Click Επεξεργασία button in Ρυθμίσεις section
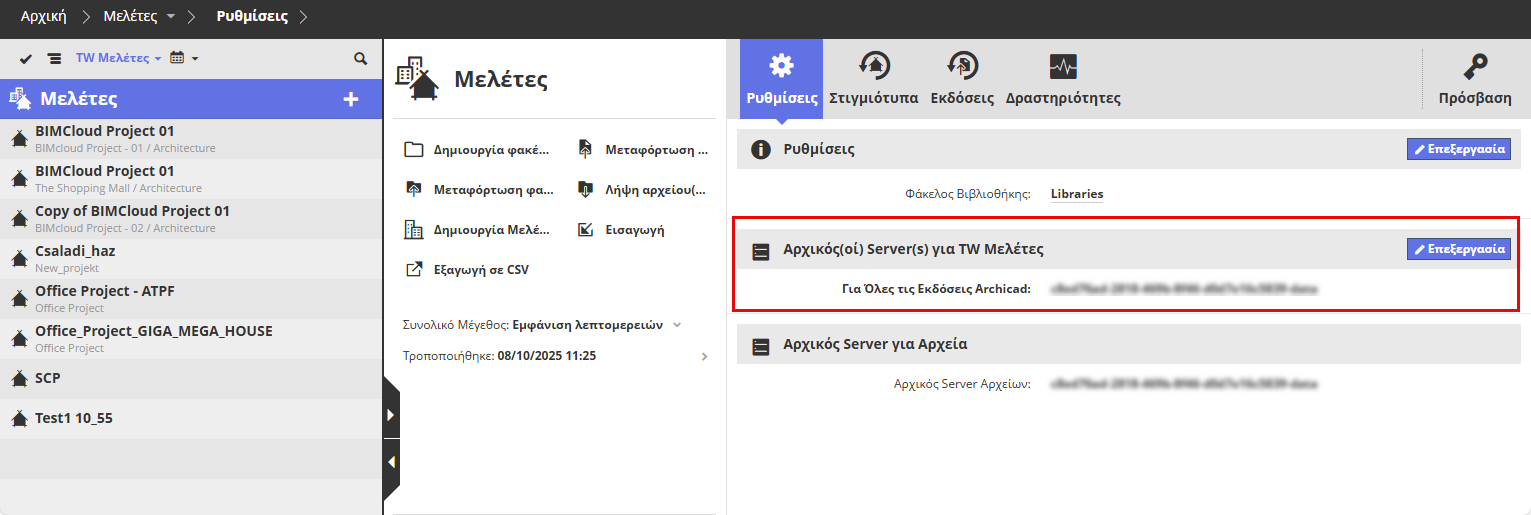Screen dimensions: 1531x515 click(x=1458, y=149)
